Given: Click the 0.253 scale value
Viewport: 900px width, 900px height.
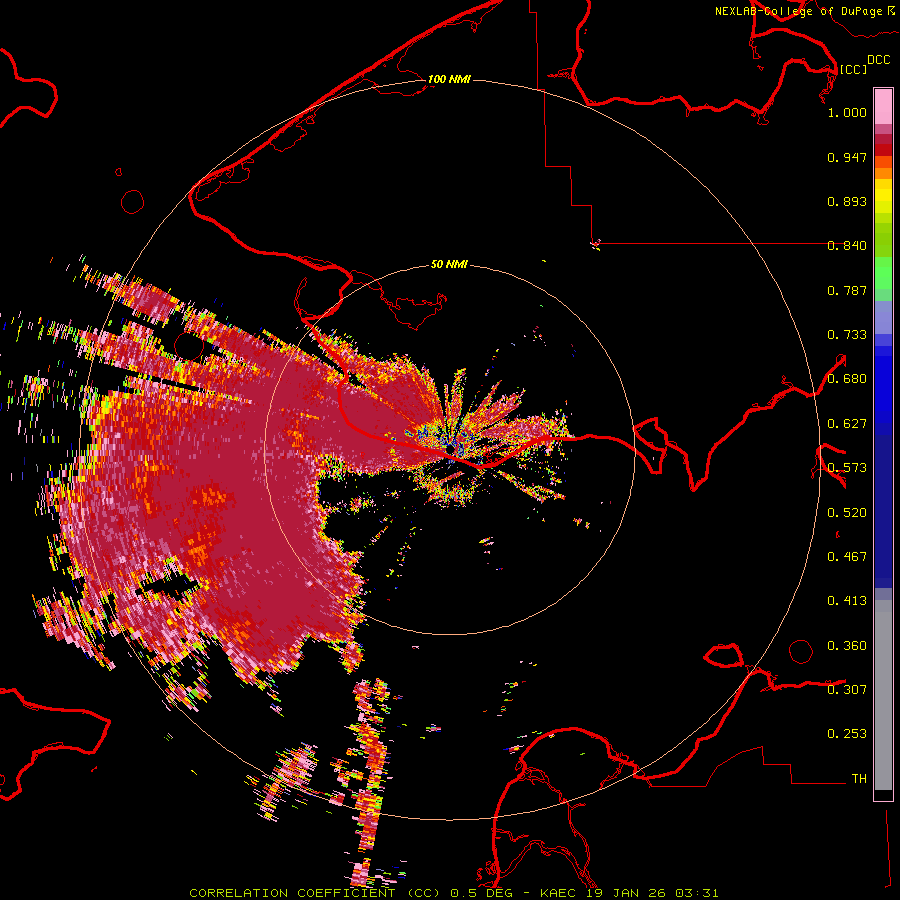Looking at the screenshot, I should [847, 734].
